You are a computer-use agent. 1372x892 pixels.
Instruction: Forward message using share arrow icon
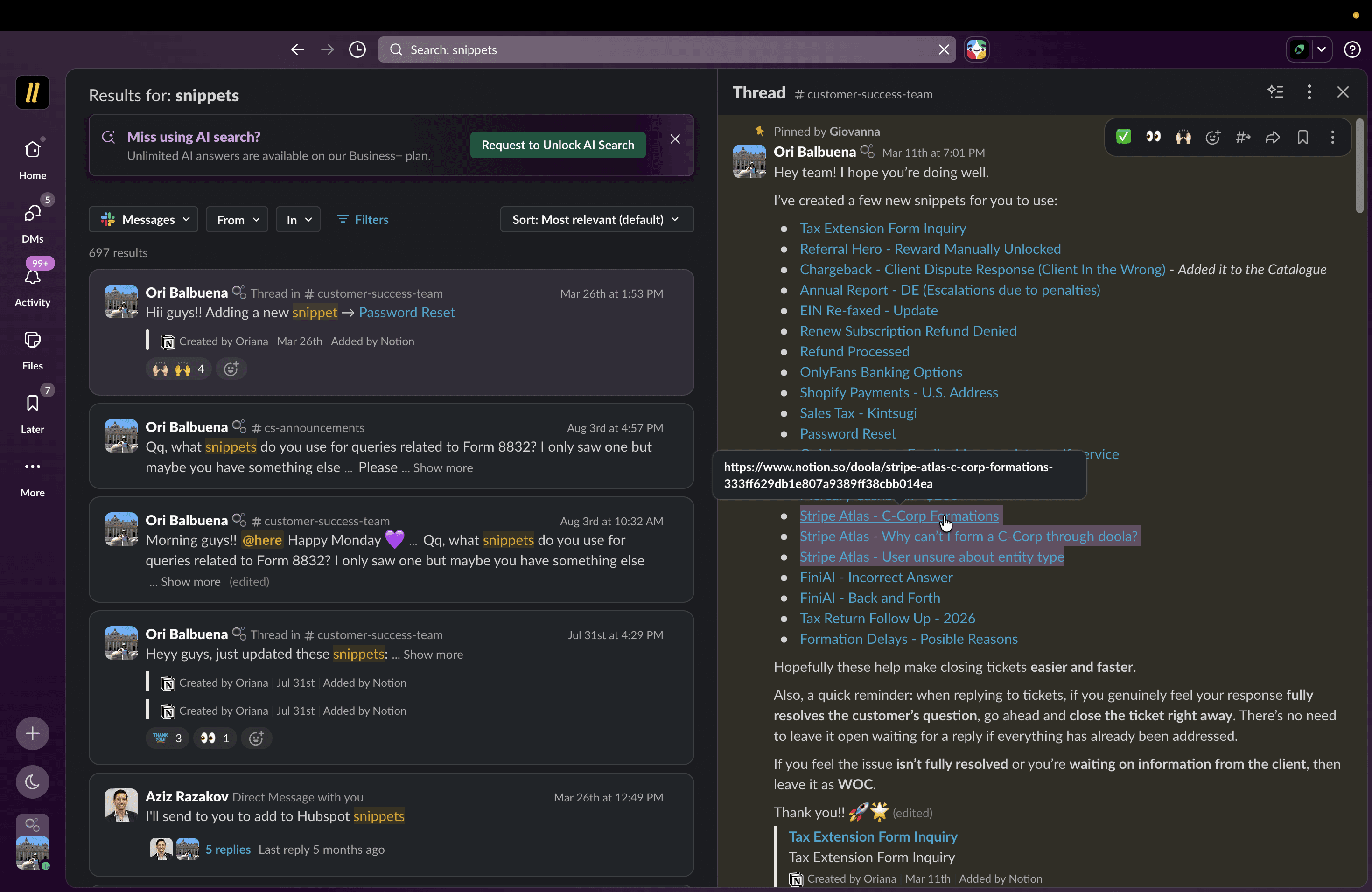1272,137
